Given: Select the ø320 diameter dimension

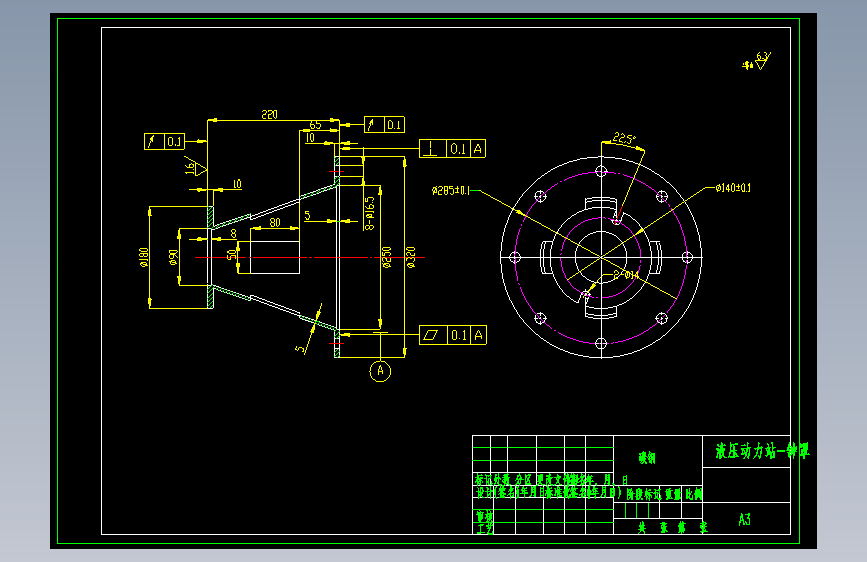Looking at the screenshot, I should pyautogui.click(x=410, y=257).
